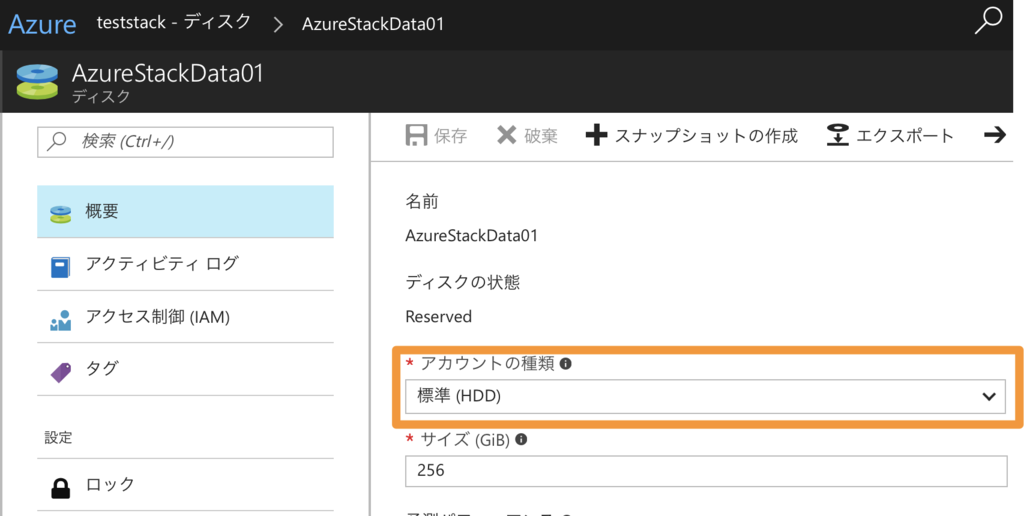Click the Azure logo link
Screen dimensions: 1024x516
pyautogui.click(x=42, y=24)
